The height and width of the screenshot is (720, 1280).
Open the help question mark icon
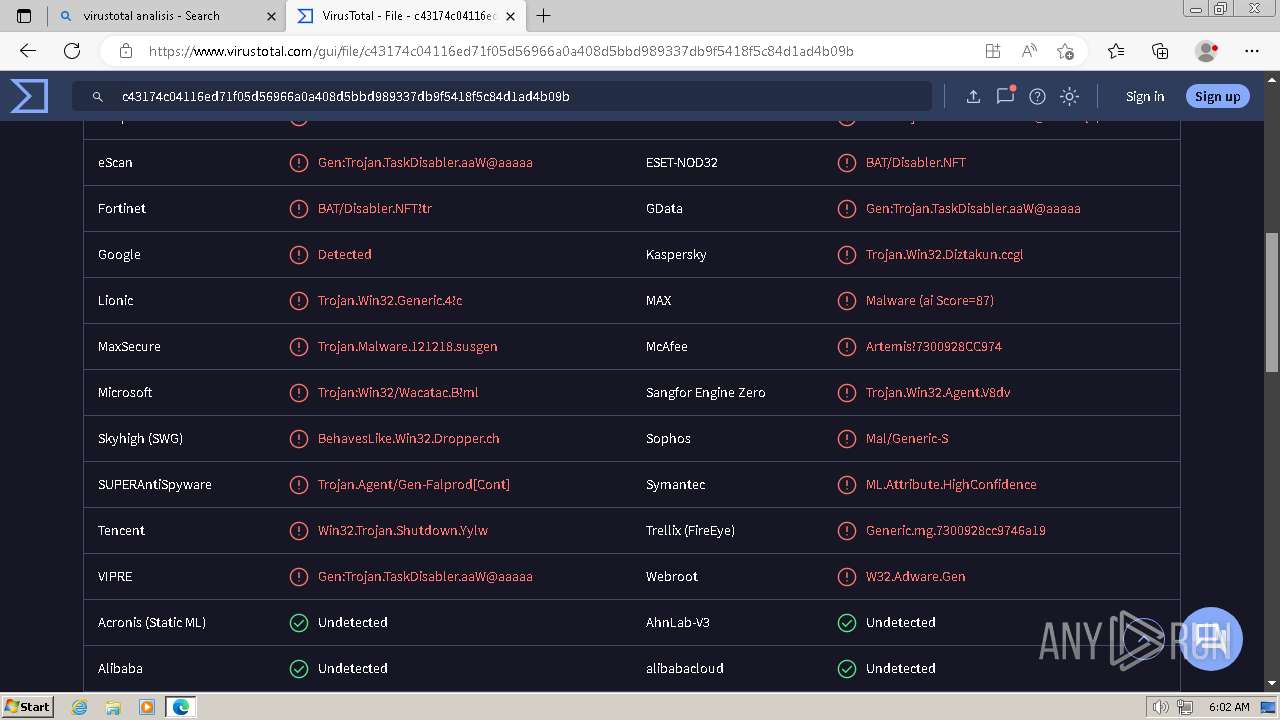point(1037,96)
